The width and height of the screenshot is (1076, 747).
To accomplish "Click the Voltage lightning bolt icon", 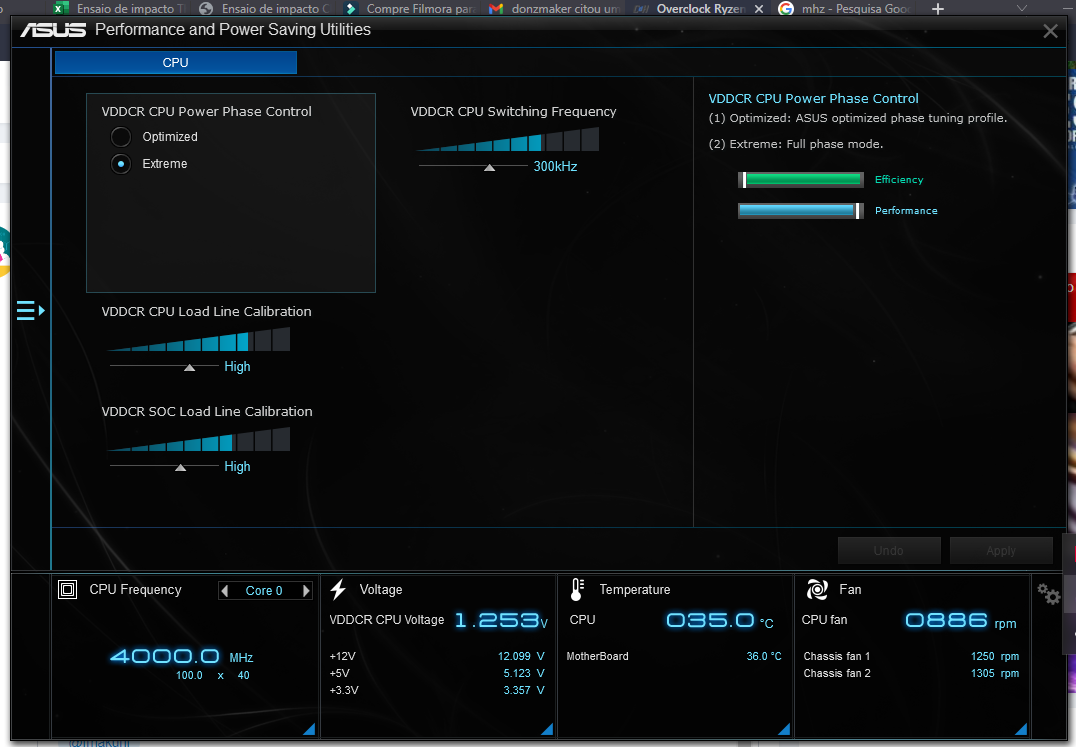I will pyautogui.click(x=338, y=589).
